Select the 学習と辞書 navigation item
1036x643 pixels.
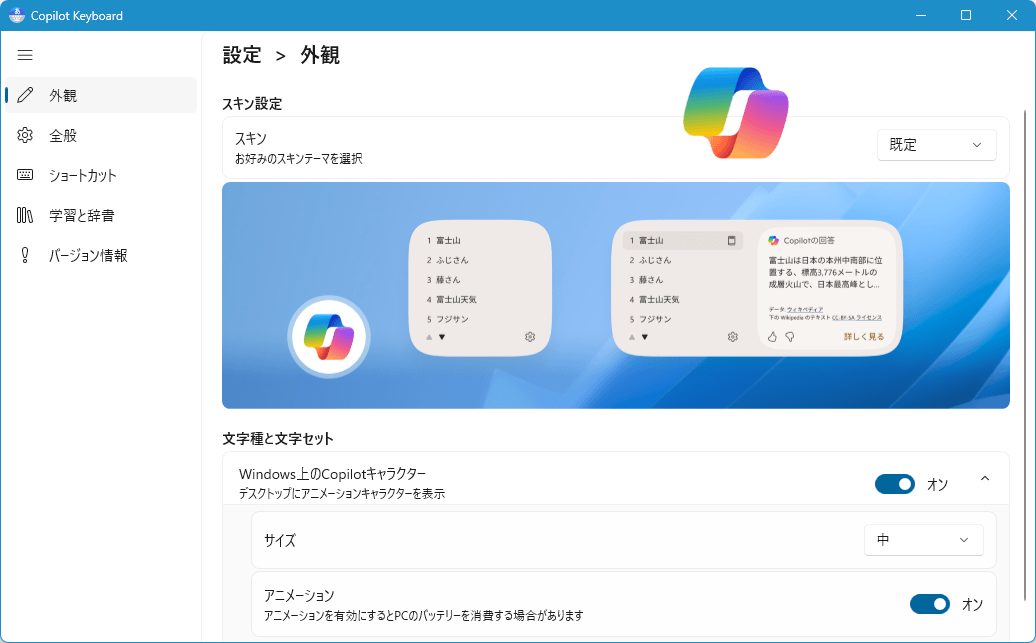82,215
